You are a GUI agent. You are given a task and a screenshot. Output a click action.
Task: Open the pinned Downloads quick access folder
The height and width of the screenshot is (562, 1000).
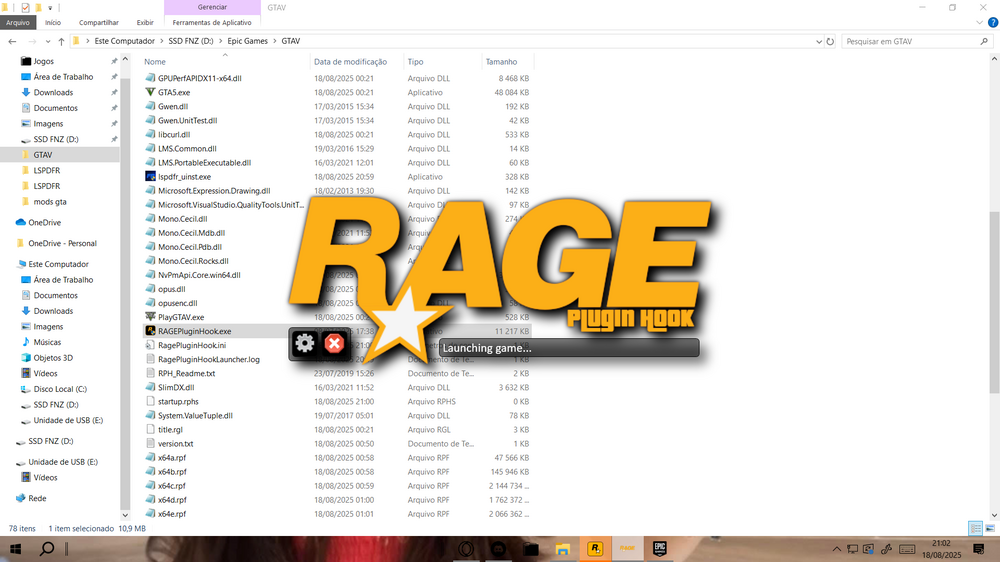pyautogui.click(x=53, y=92)
